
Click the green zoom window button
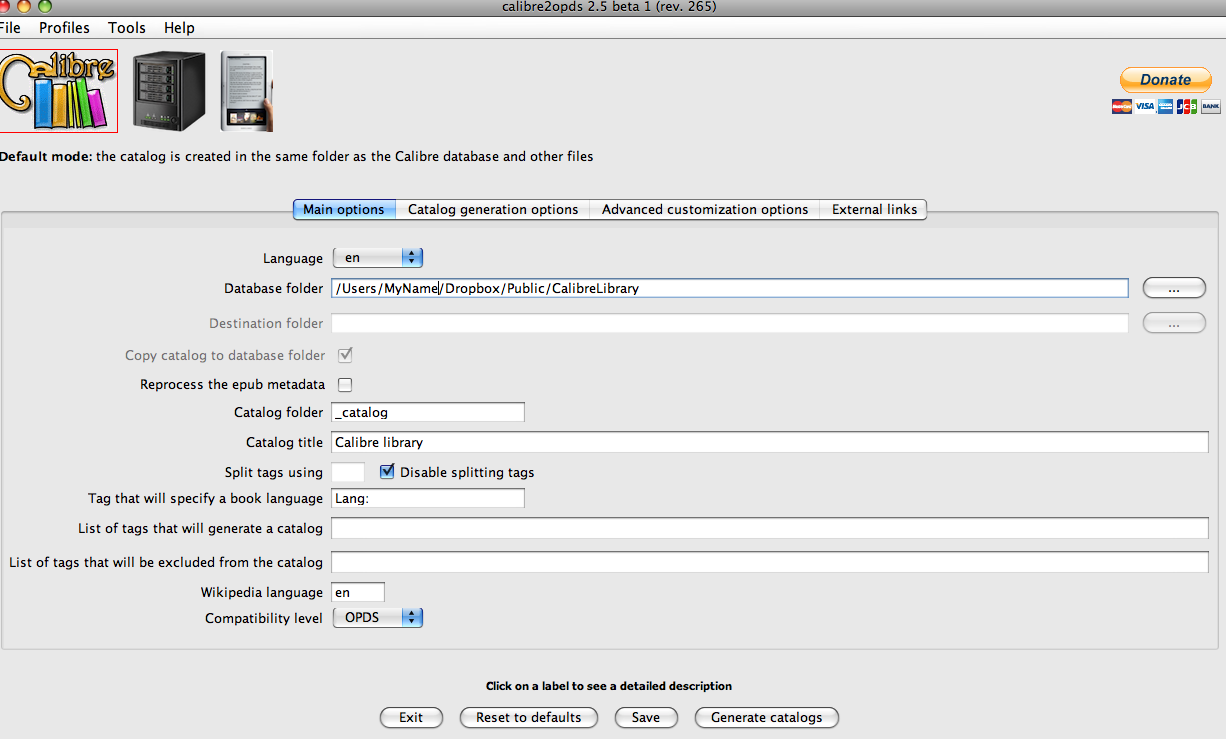coord(45,6)
